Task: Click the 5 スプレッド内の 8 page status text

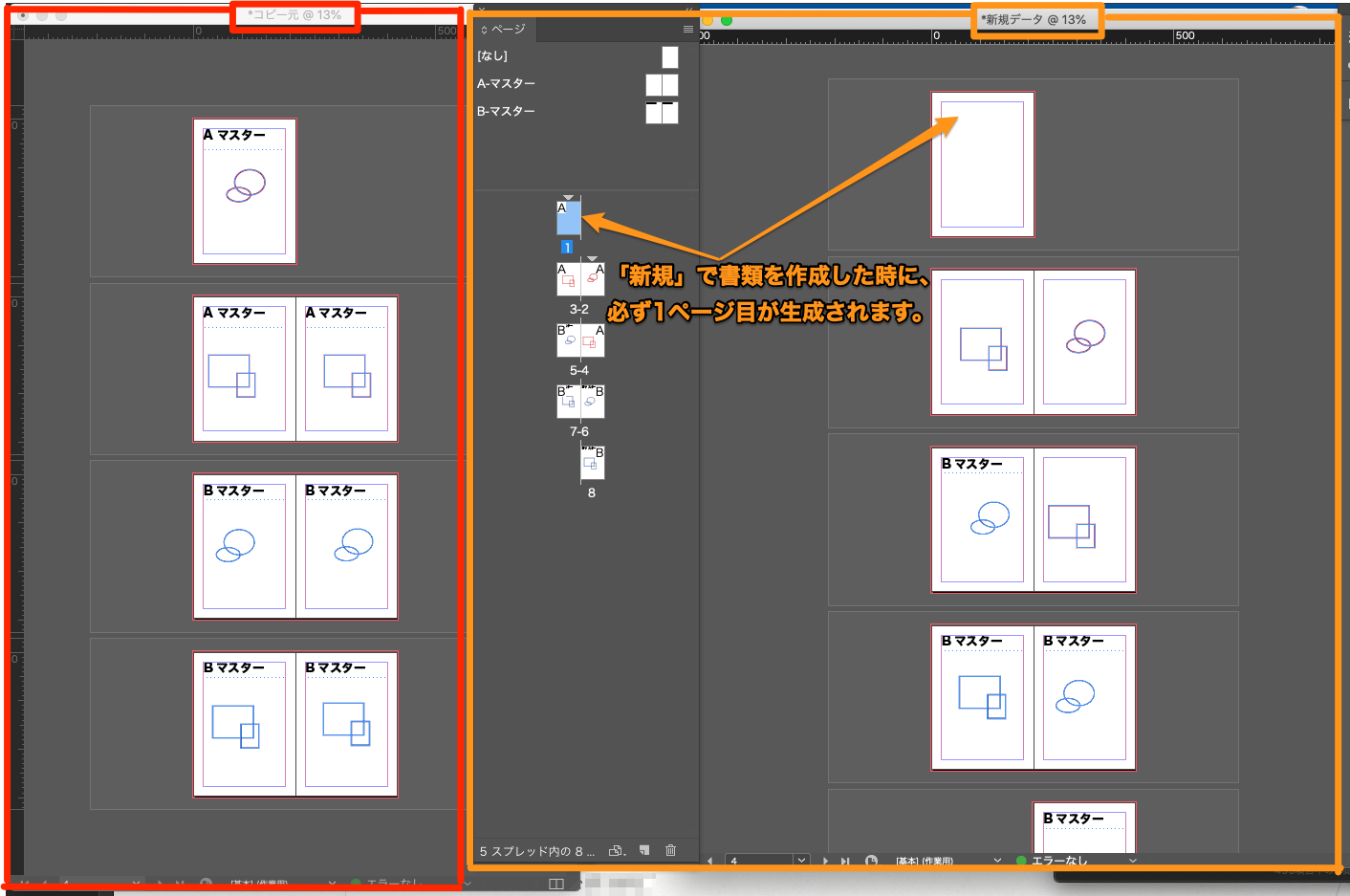Action: click(535, 850)
